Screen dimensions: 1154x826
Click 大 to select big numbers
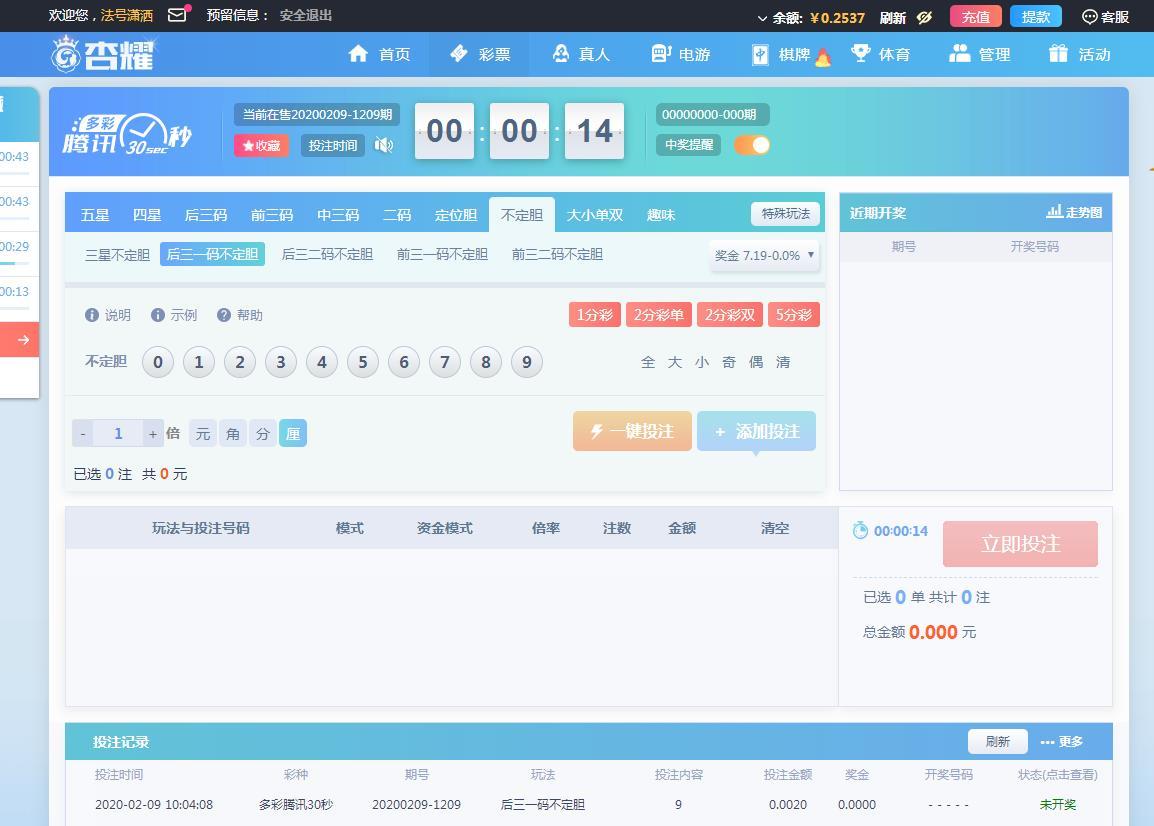[x=675, y=362]
